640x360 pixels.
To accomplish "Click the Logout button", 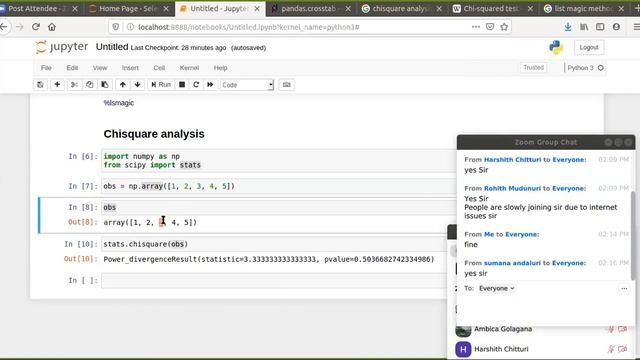I will pos(589,47).
